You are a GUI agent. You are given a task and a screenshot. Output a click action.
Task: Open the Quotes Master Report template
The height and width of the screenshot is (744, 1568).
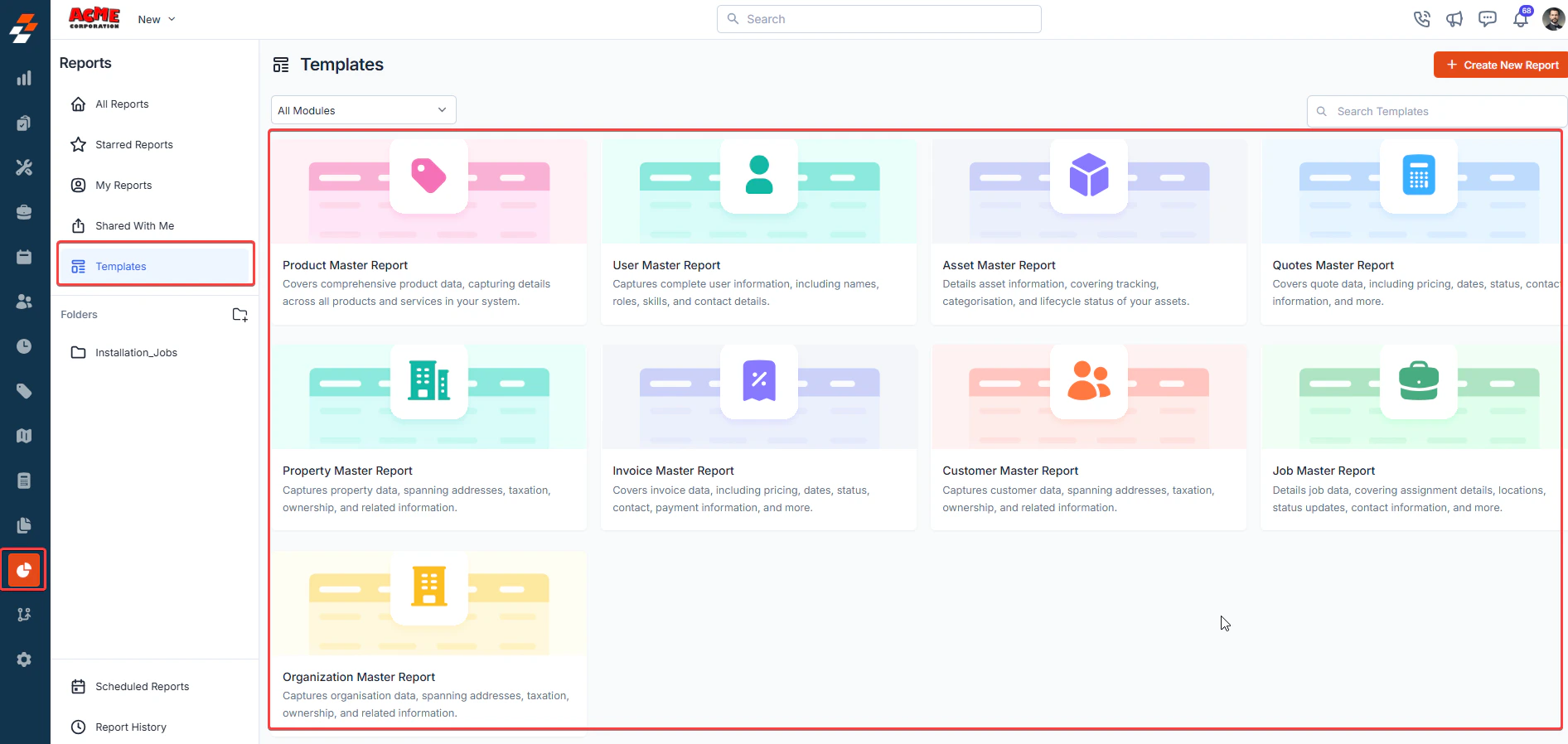coord(1414,231)
